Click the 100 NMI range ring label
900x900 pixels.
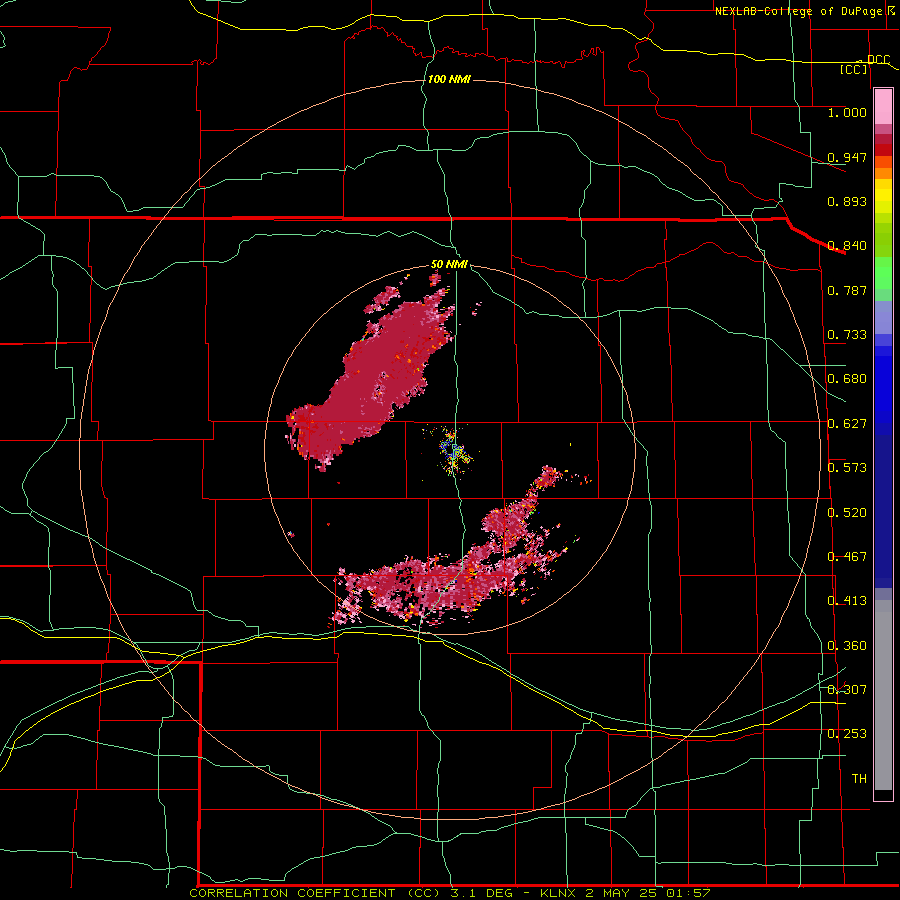[449, 79]
